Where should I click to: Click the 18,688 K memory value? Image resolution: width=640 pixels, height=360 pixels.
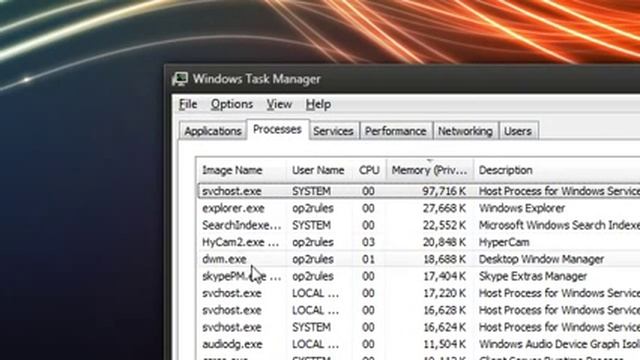pyautogui.click(x=444, y=259)
